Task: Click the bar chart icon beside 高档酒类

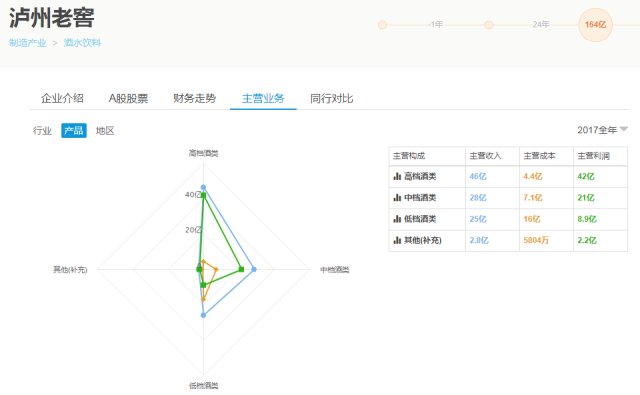Action: click(x=397, y=176)
